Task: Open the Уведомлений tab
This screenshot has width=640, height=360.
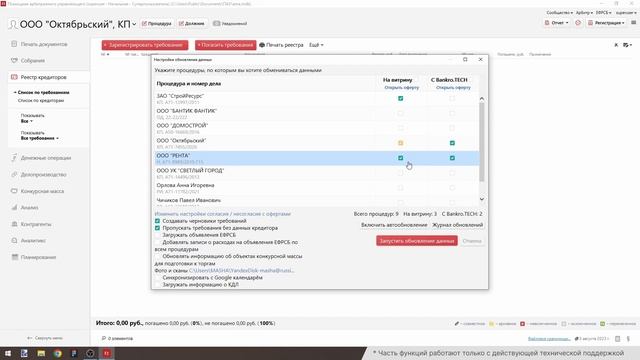Action: tap(230, 24)
